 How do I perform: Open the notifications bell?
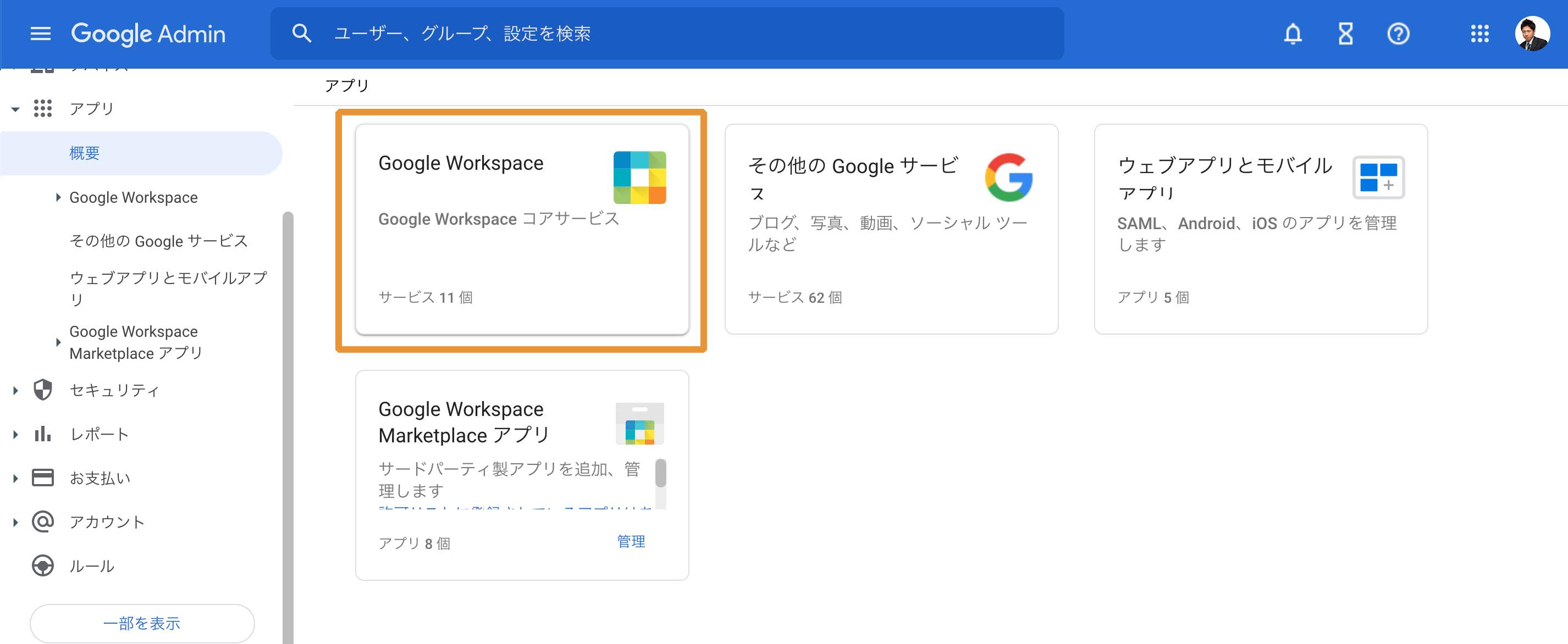(1293, 34)
